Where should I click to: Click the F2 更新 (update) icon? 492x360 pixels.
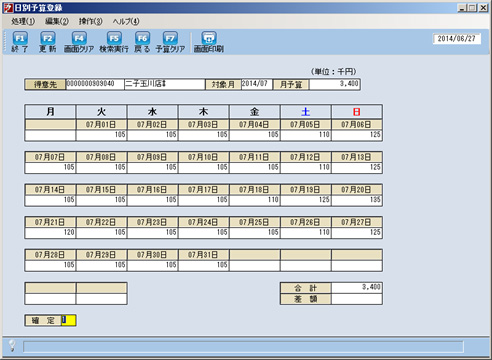pos(48,42)
